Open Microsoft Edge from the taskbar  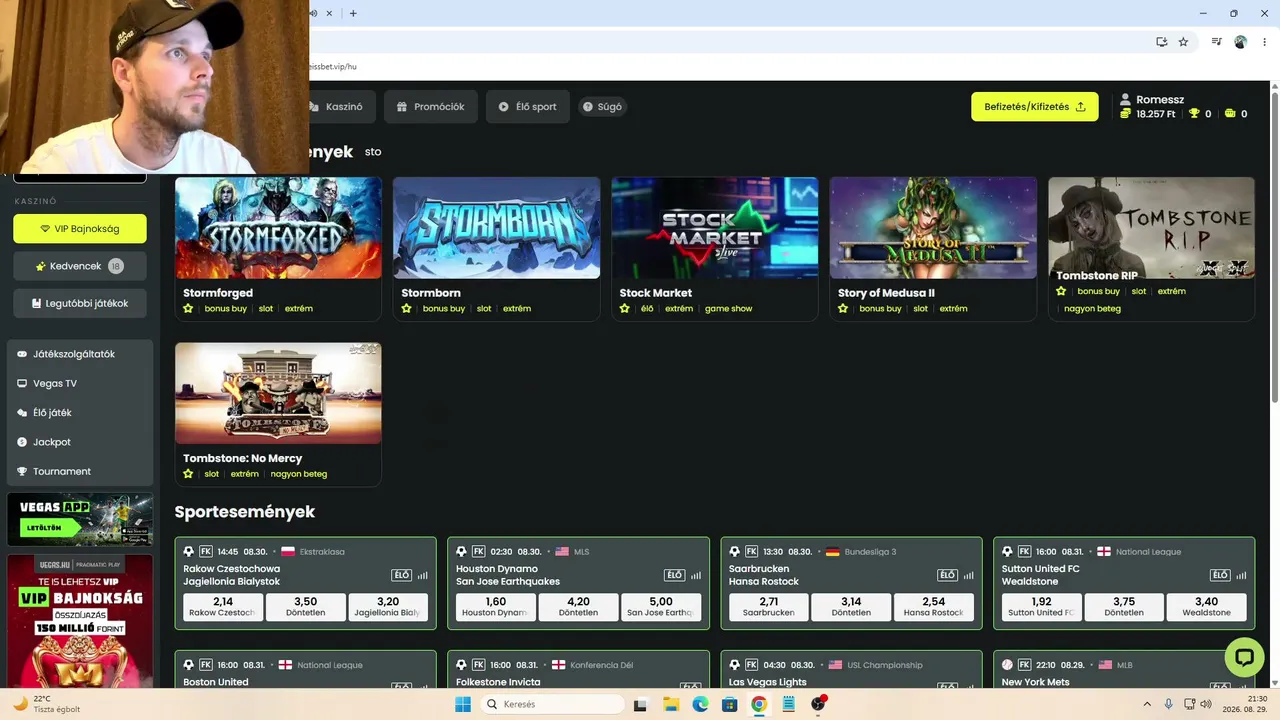tap(701, 704)
